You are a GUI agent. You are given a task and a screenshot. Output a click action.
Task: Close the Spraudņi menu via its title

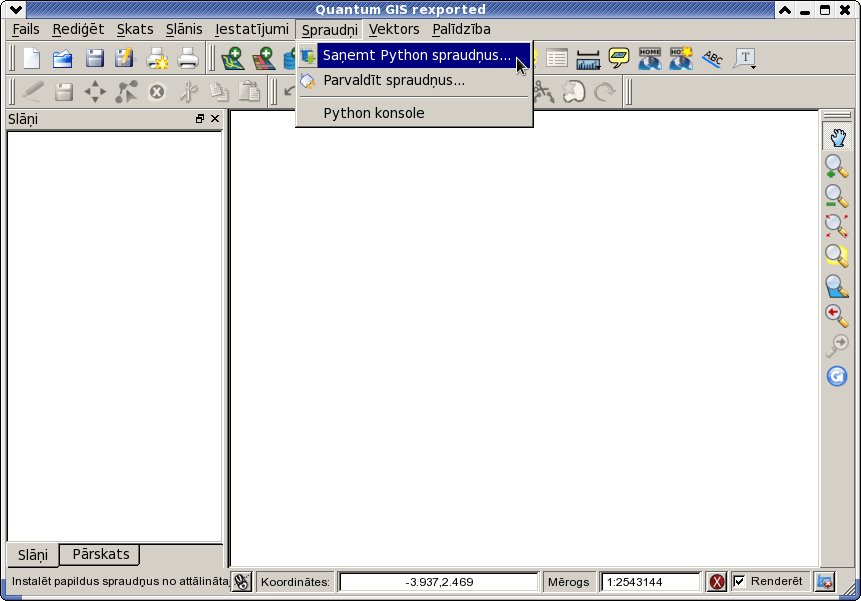tap(329, 30)
